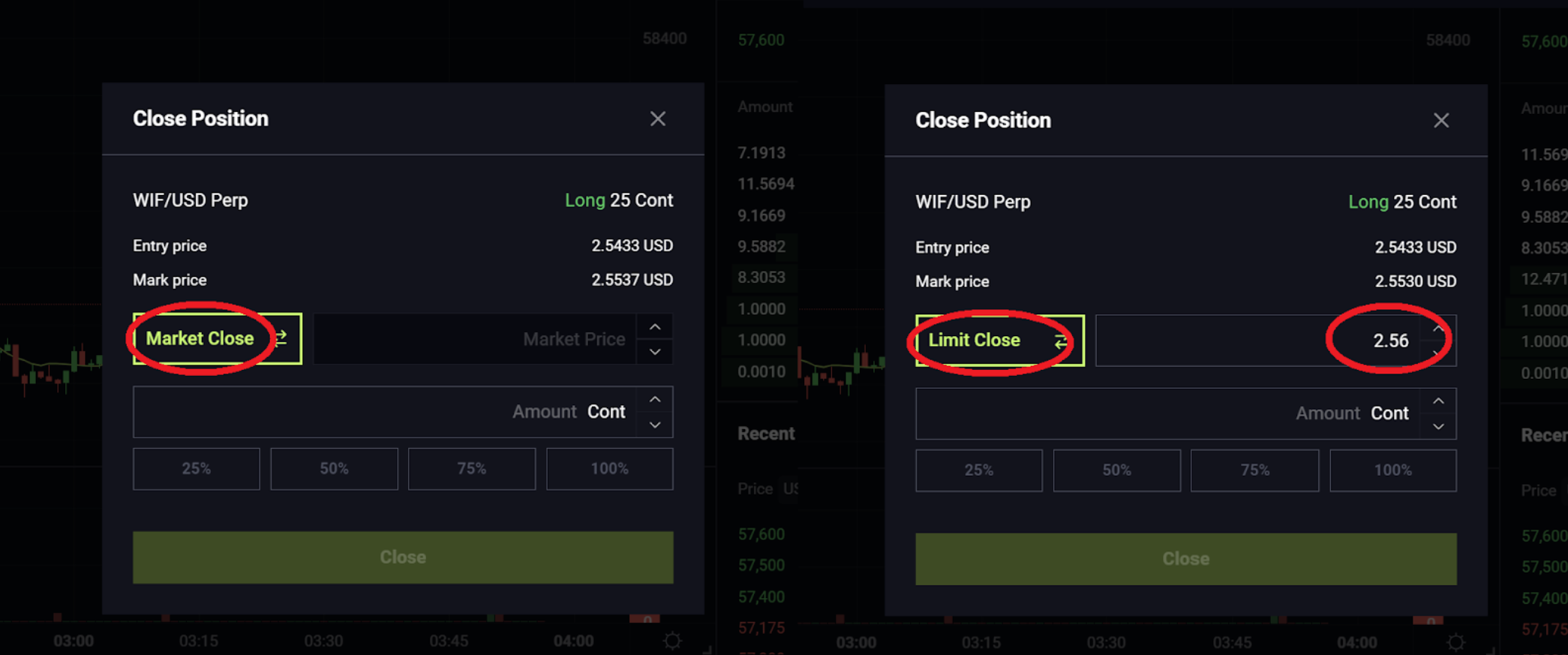Click WIF/USD Perp label in right dialog
Viewport: 1568px width, 655px height.
pos(973,202)
